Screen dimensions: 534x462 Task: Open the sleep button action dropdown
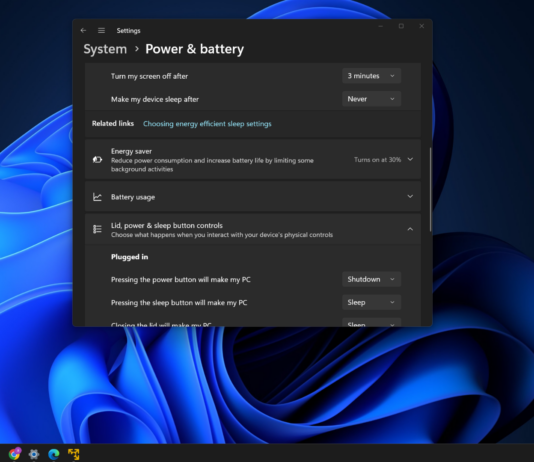coord(371,302)
